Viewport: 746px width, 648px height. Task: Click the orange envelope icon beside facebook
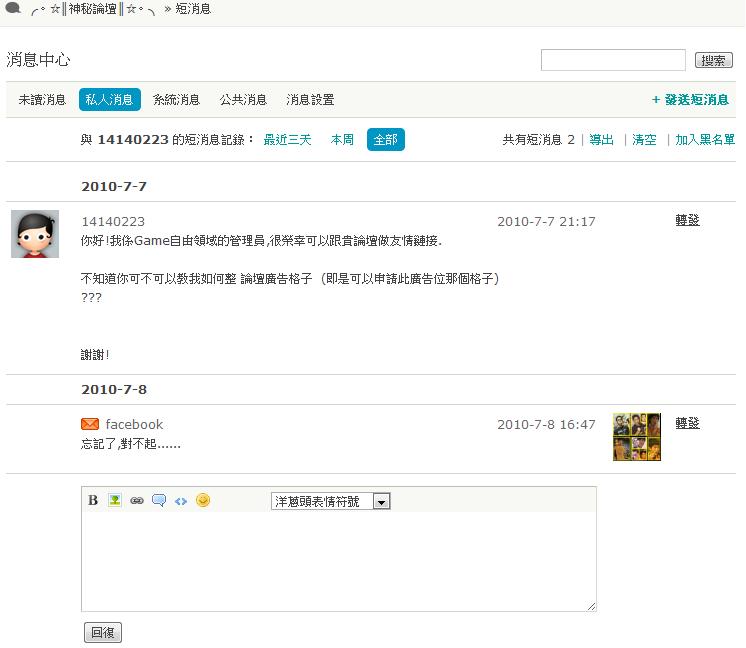point(90,424)
